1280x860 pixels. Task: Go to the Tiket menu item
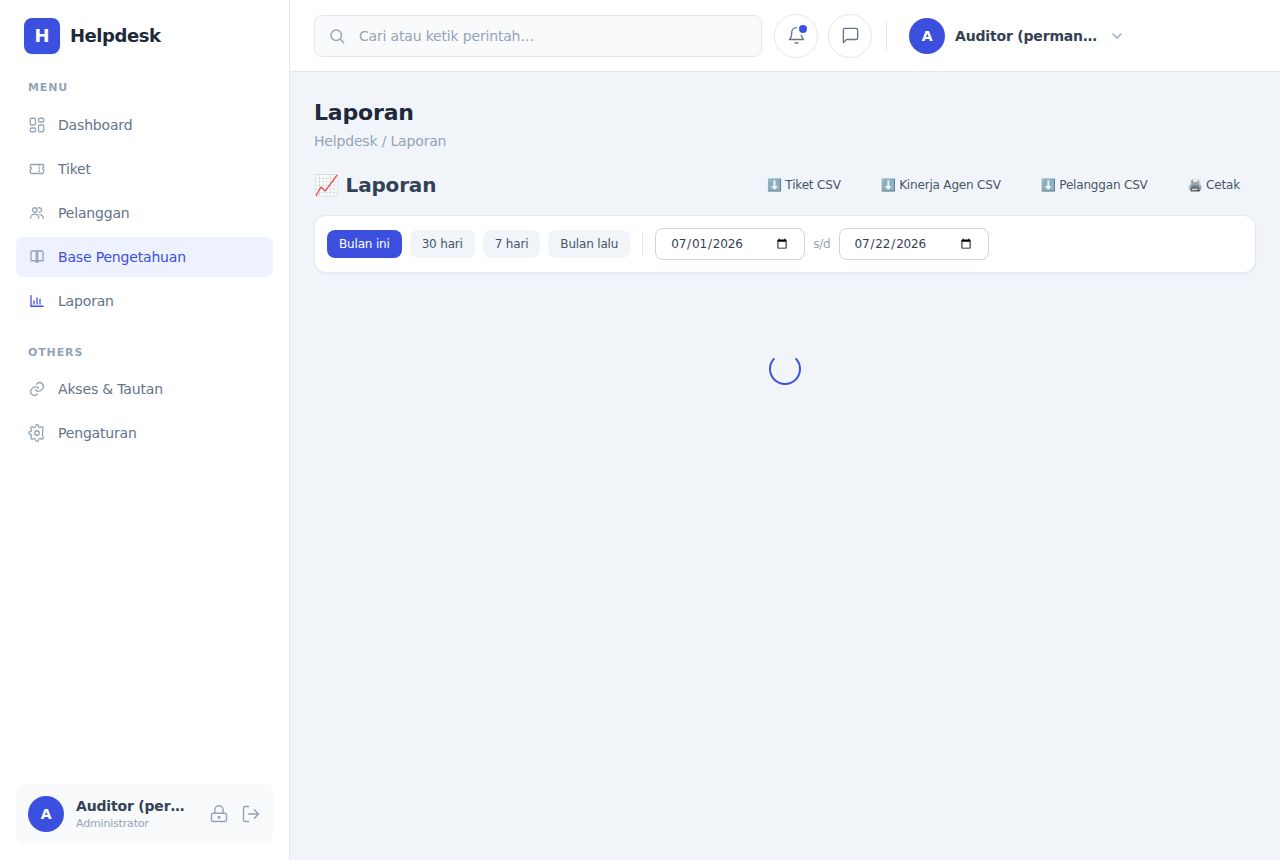(144, 169)
